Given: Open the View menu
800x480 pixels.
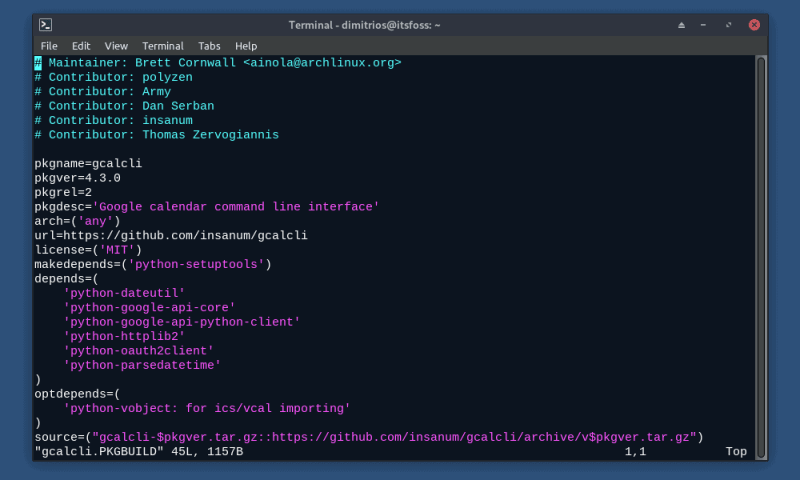Looking at the screenshot, I should 116,46.
